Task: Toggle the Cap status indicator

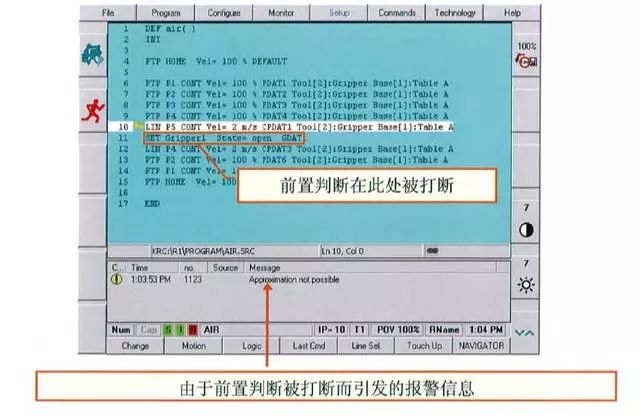Action: point(149,329)
